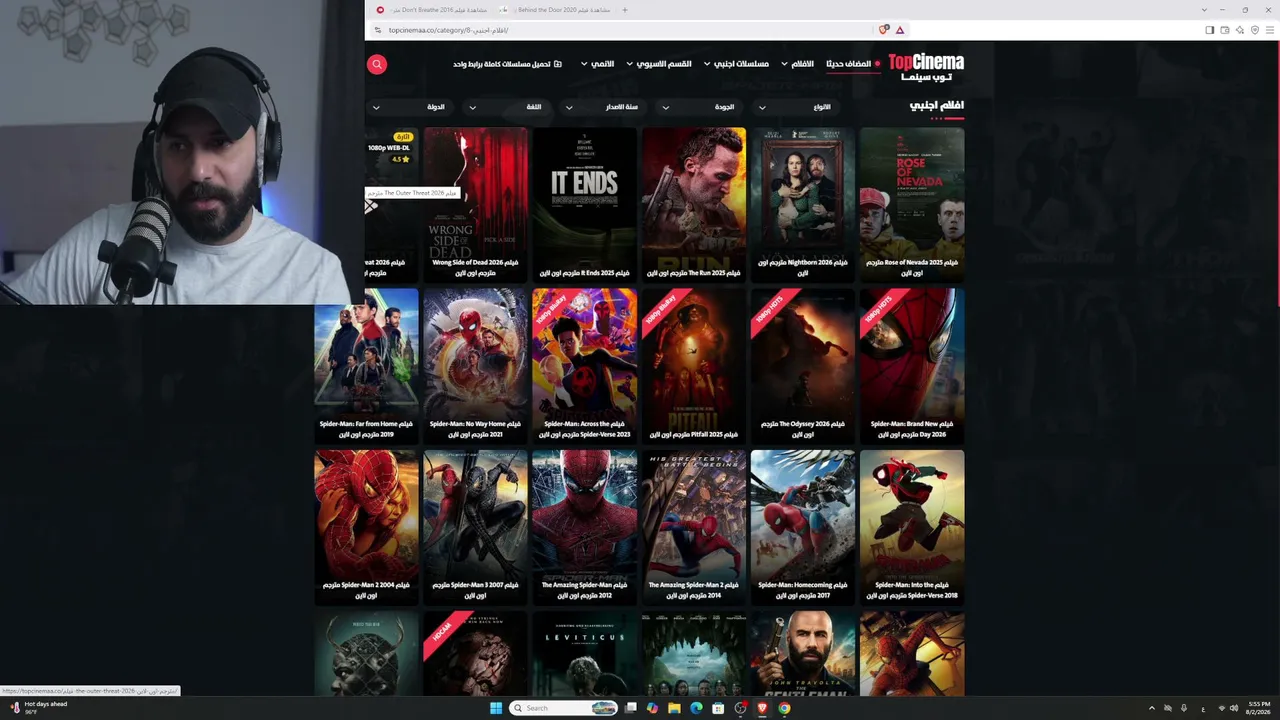Image resolution: width=1280 pixels, height=720 pixels.
Task: Open Wrong Side of Dead 2026 poster
Action: pyautogui.click(x=476, y=204)
